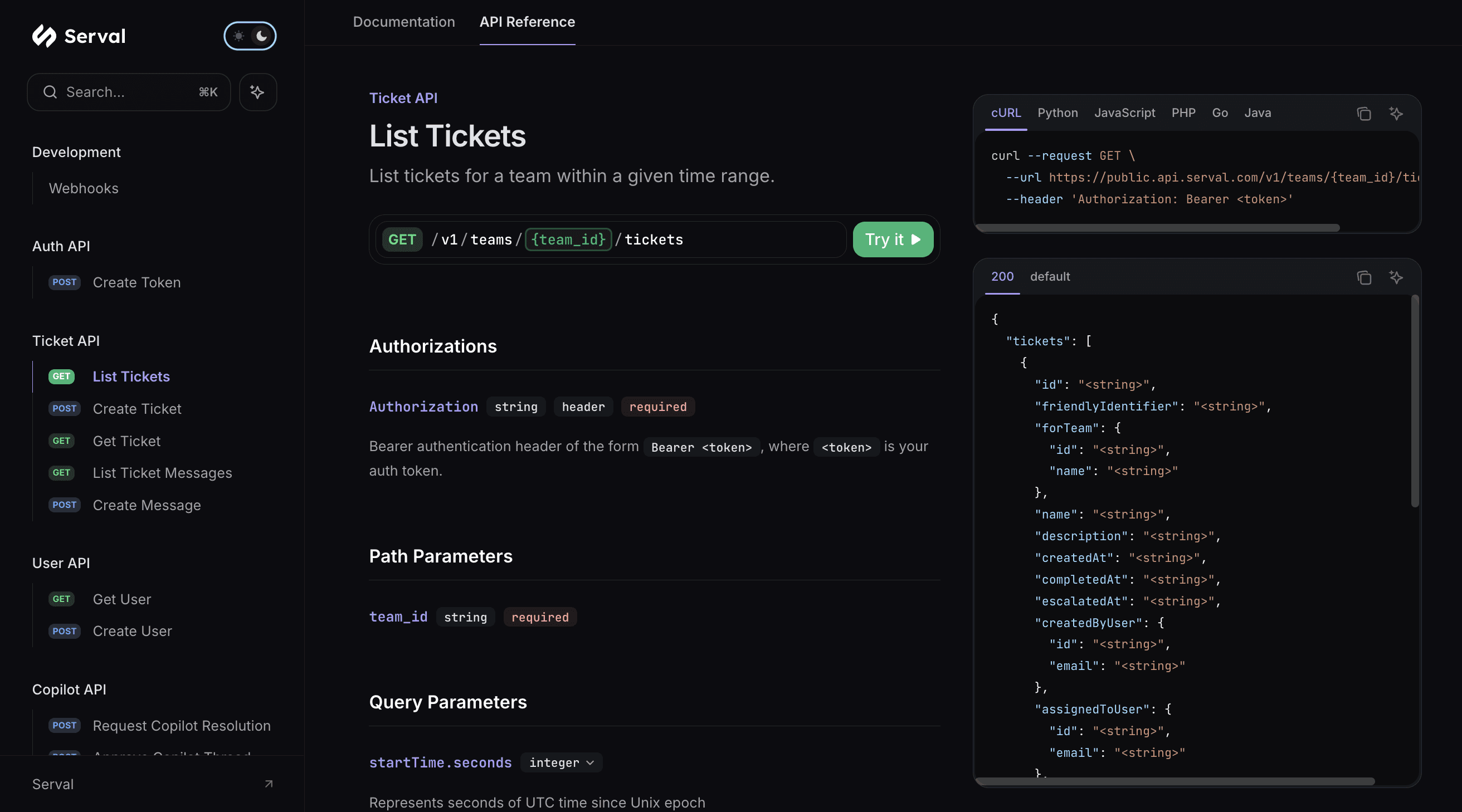Screen dimensions: 1462x812
Task: Ask AI about the request code sample
Action: [1396, 114]
